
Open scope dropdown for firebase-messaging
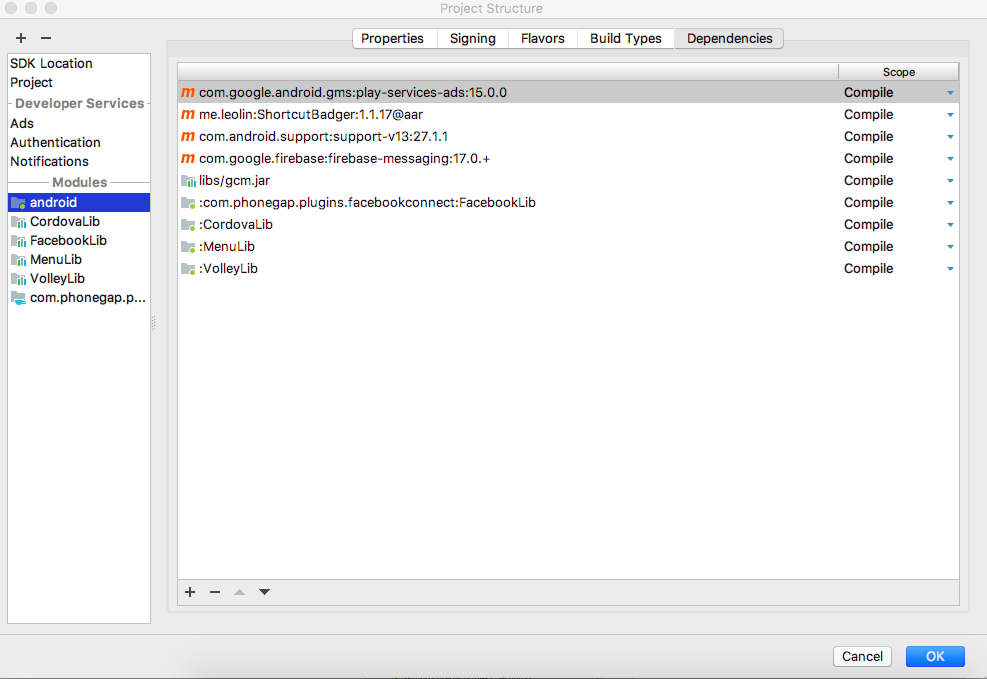pyautogui.click(x=949, y=159)
